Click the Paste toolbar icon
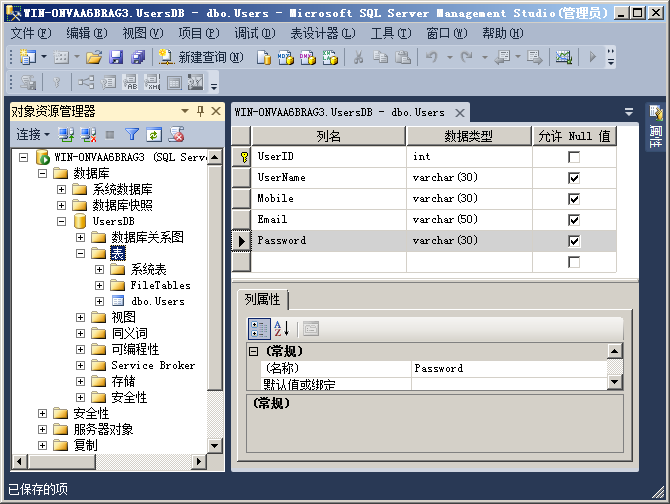The height and width of the screenshot is (504, 670). pos(403,57)
